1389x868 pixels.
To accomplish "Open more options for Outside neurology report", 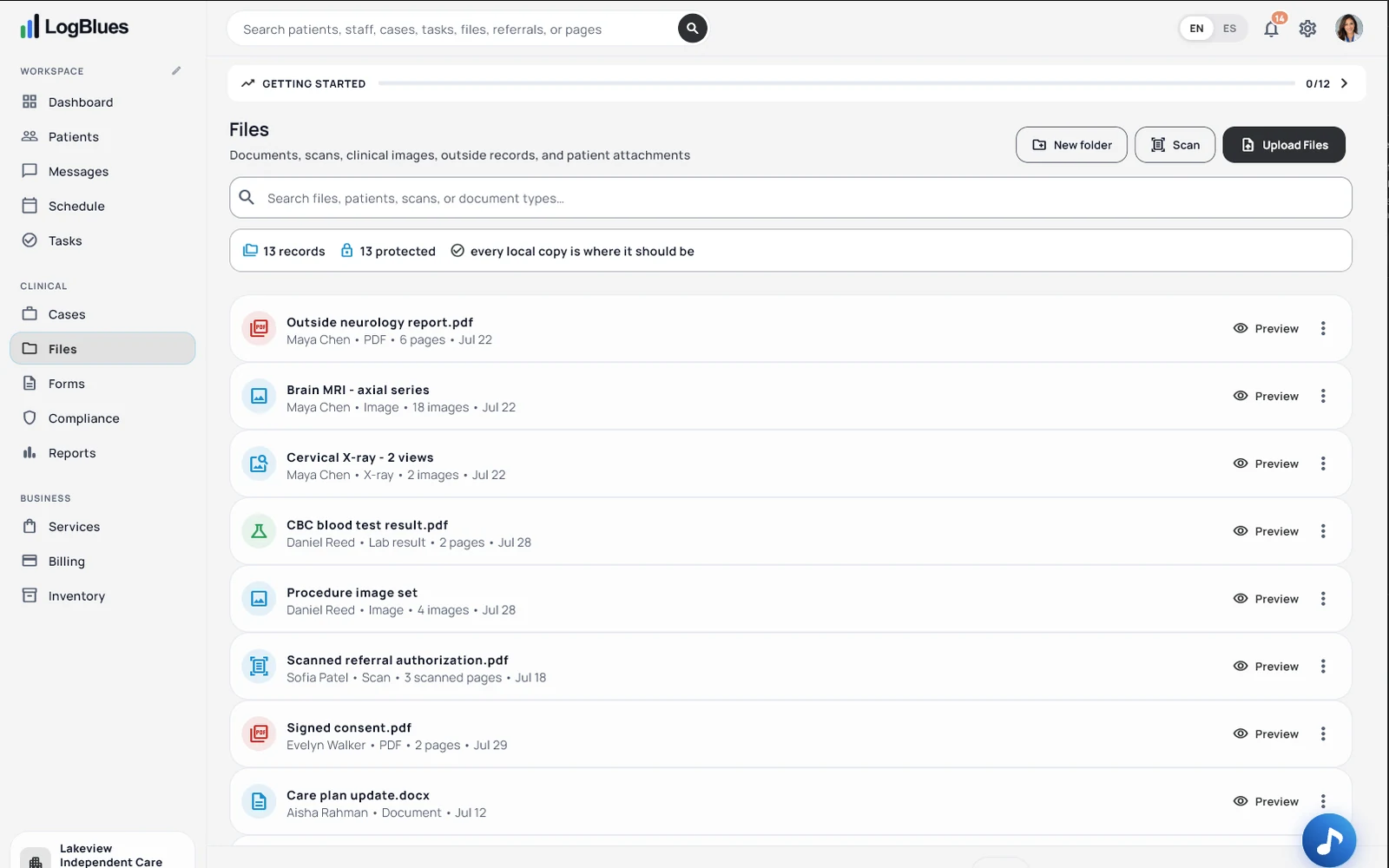I will click(x=1323, y=328).
